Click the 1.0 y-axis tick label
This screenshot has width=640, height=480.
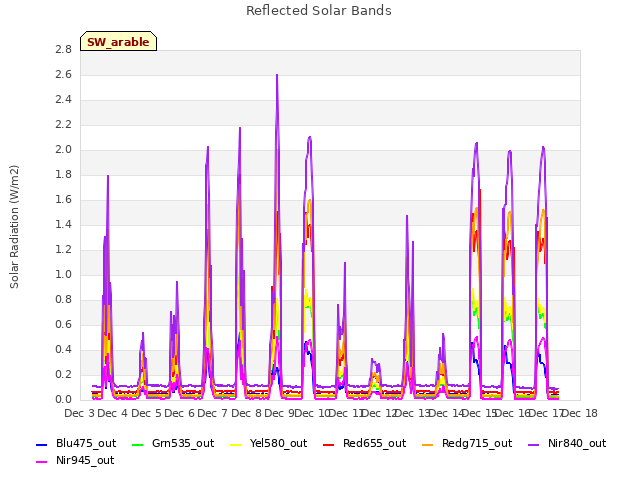64,274
